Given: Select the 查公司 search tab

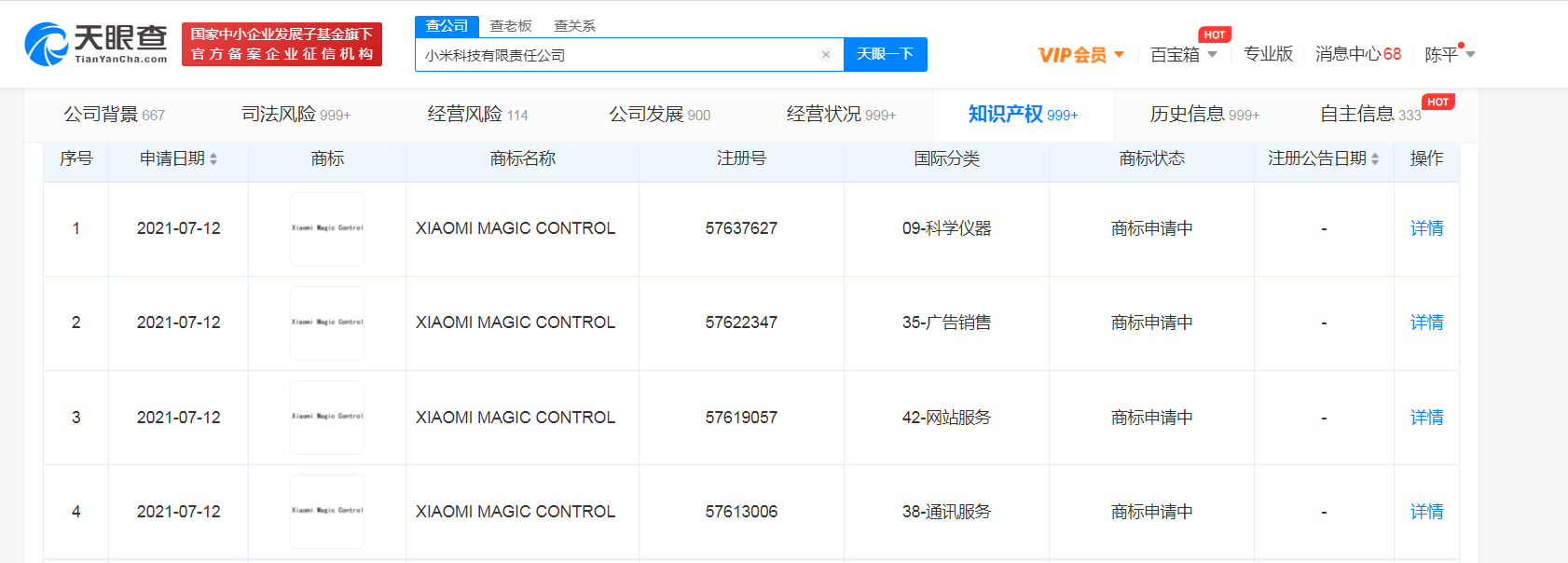Looking at the screenshot, I should pyautogui.click(x=447, y=26).
